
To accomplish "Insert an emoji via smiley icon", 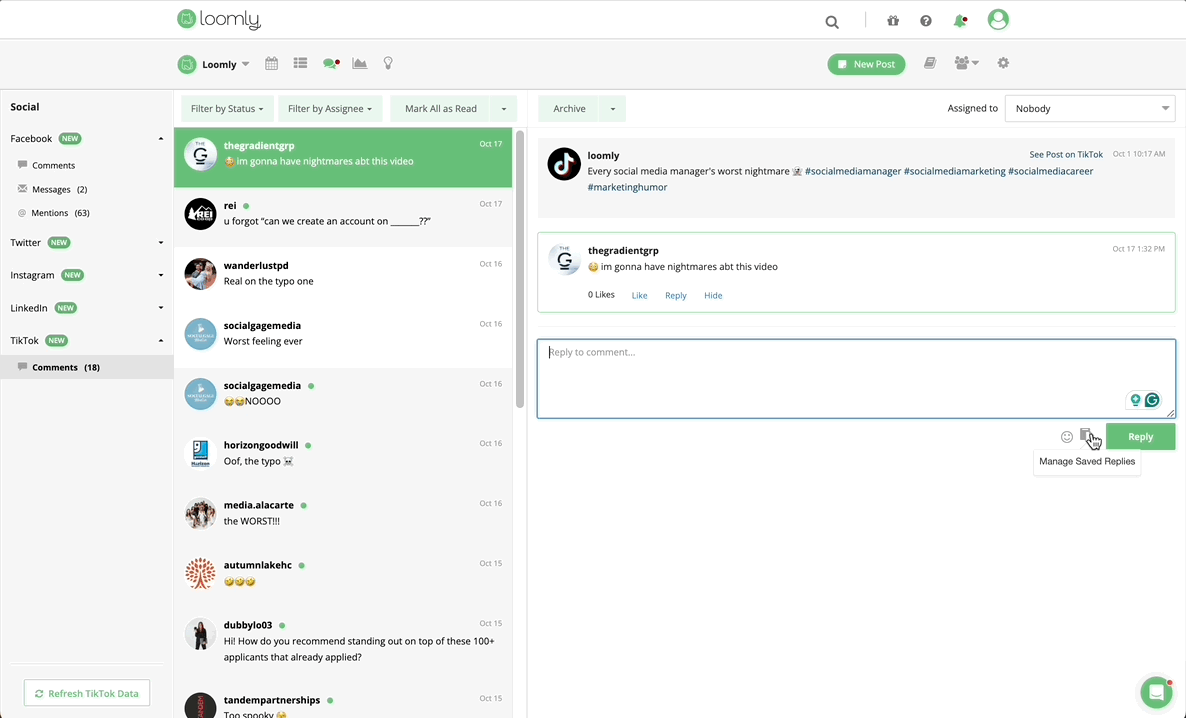I will 1067,437.
